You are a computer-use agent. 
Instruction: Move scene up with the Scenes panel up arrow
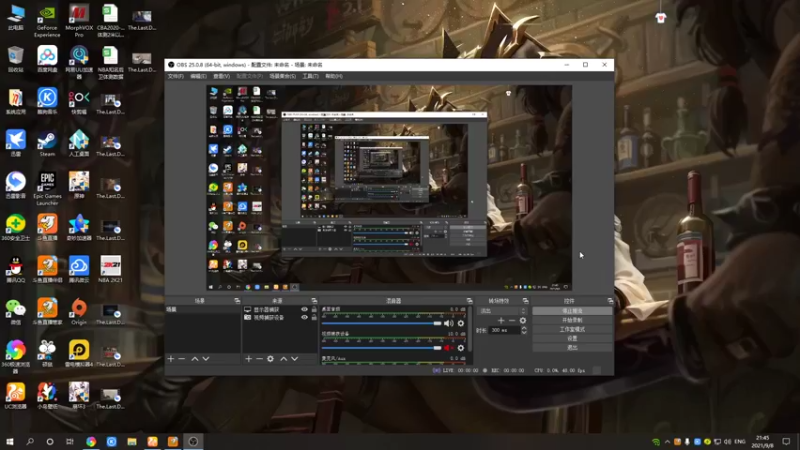click(x=195, y=359)
